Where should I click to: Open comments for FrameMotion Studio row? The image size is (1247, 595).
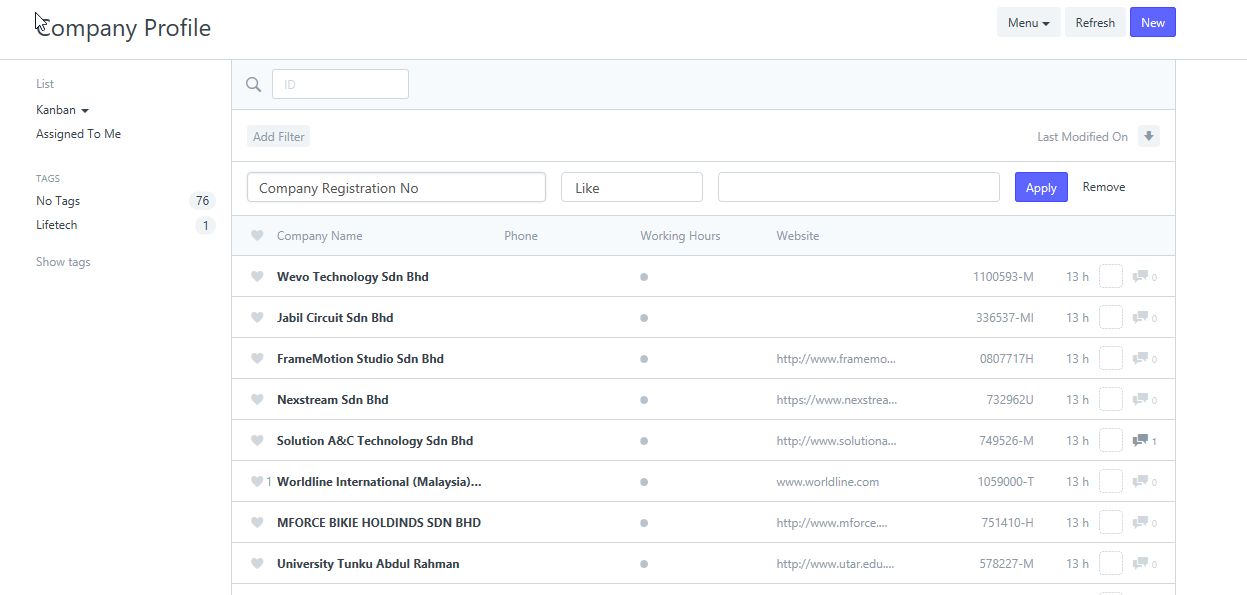[x=1144, y=359]
